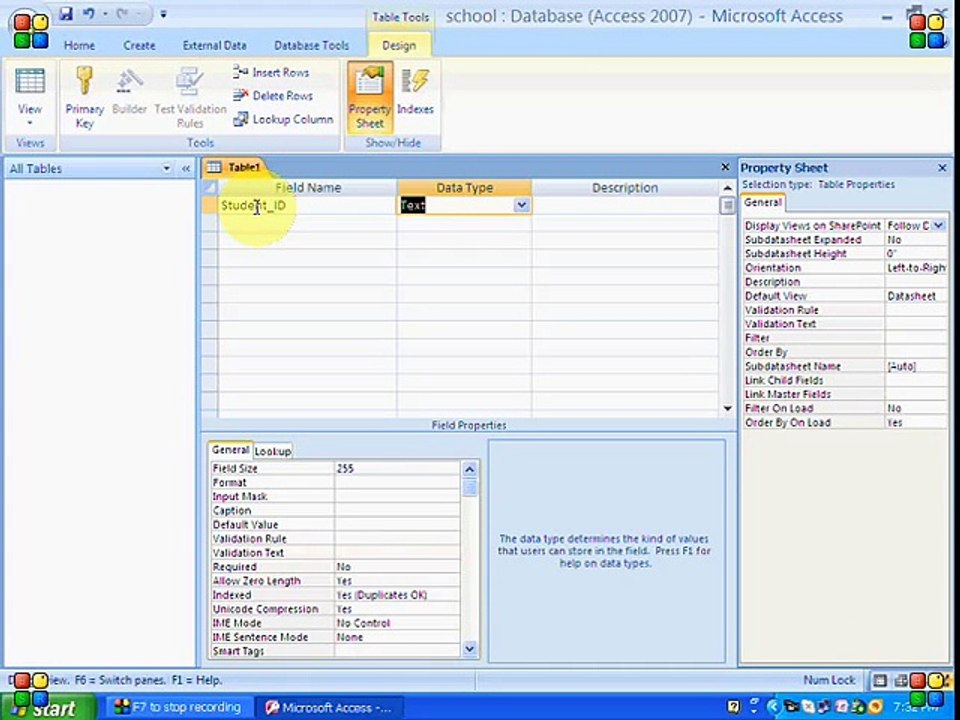Viewport: 960px width, 720px height.
Task: Click F7 to stop recording taskbar item
Action: tap(178, 708)
